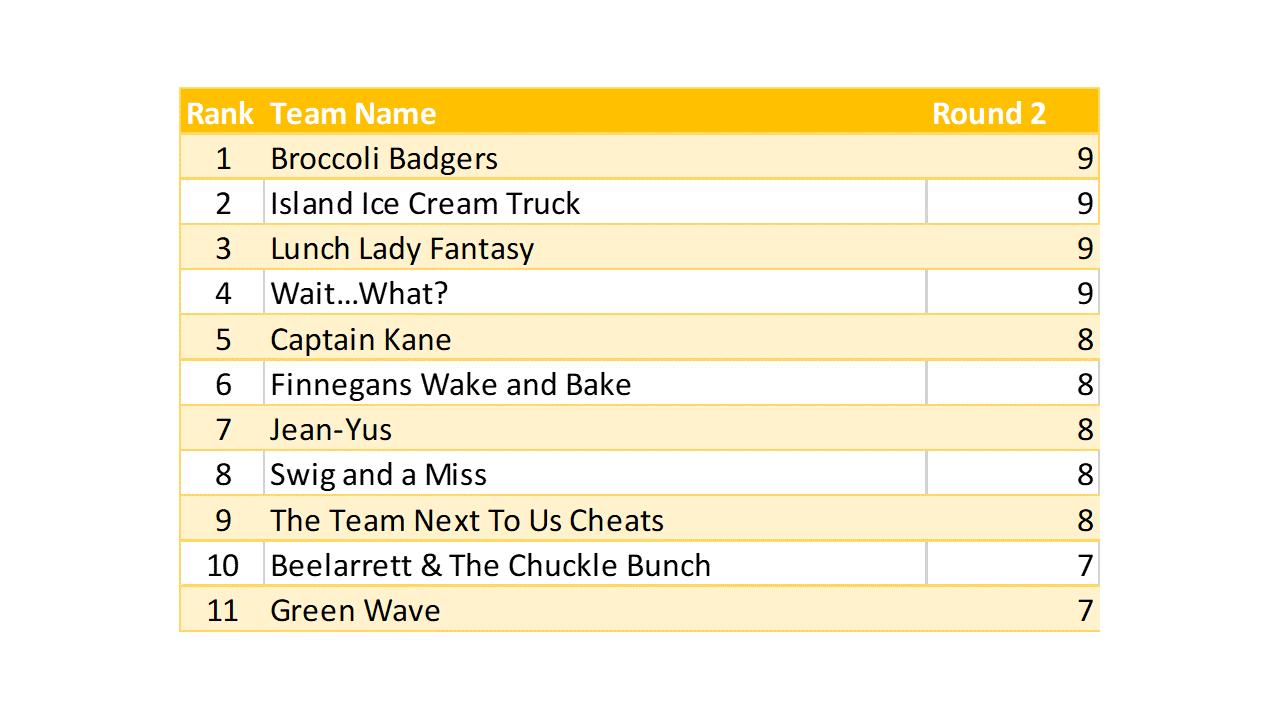Screen dimensions: 1280x720
Task: Select The Team Next To Us Cheats
Action: (467, 521)
